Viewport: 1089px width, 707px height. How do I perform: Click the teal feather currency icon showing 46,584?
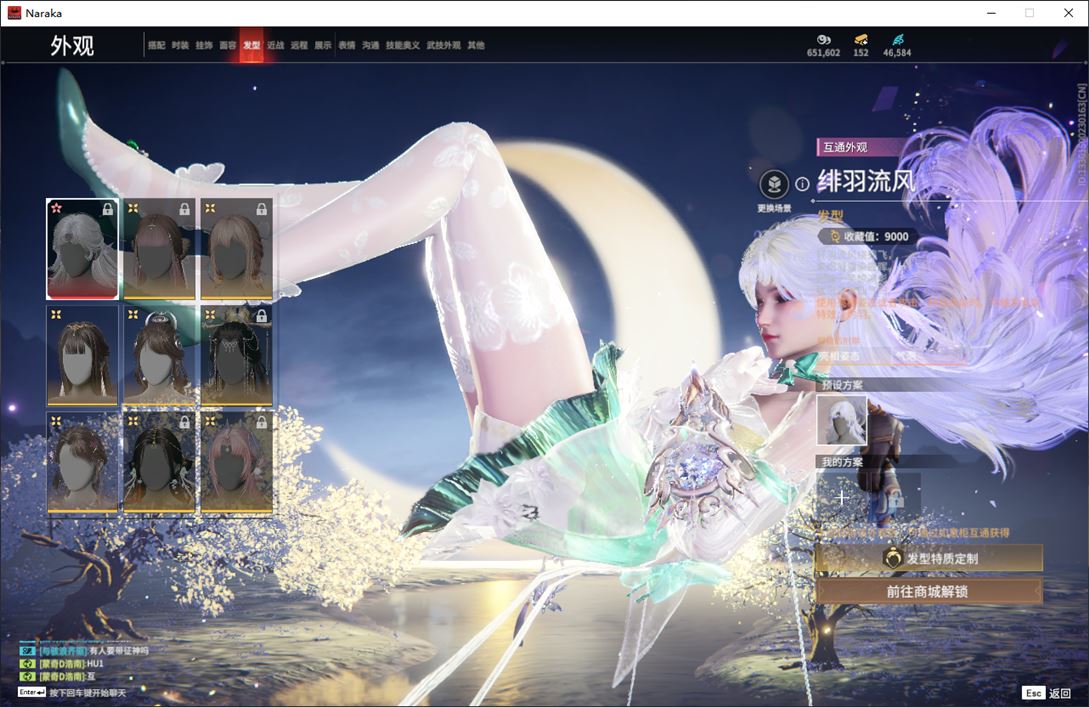[897, 40]
